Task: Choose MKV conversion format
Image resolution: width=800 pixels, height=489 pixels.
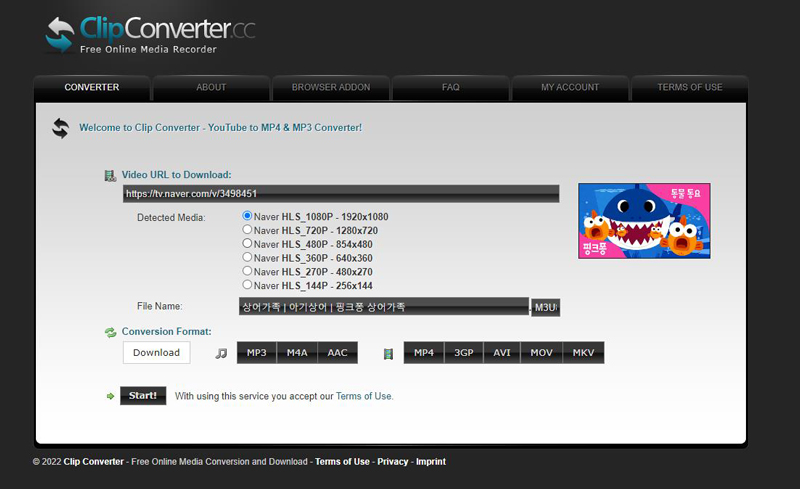Action: [x=583, y=353]
